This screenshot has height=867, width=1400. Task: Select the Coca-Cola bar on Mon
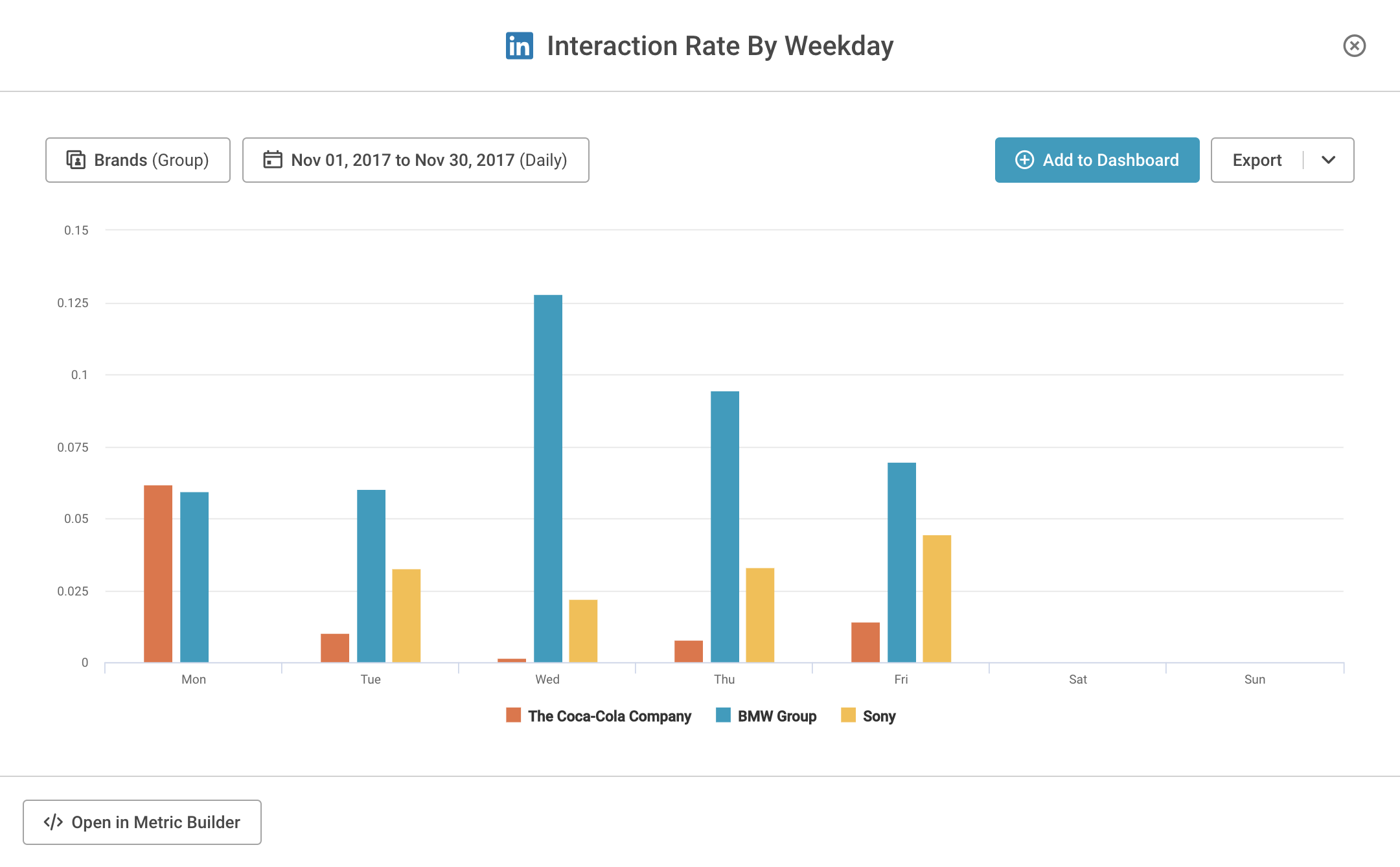point(158,574)
